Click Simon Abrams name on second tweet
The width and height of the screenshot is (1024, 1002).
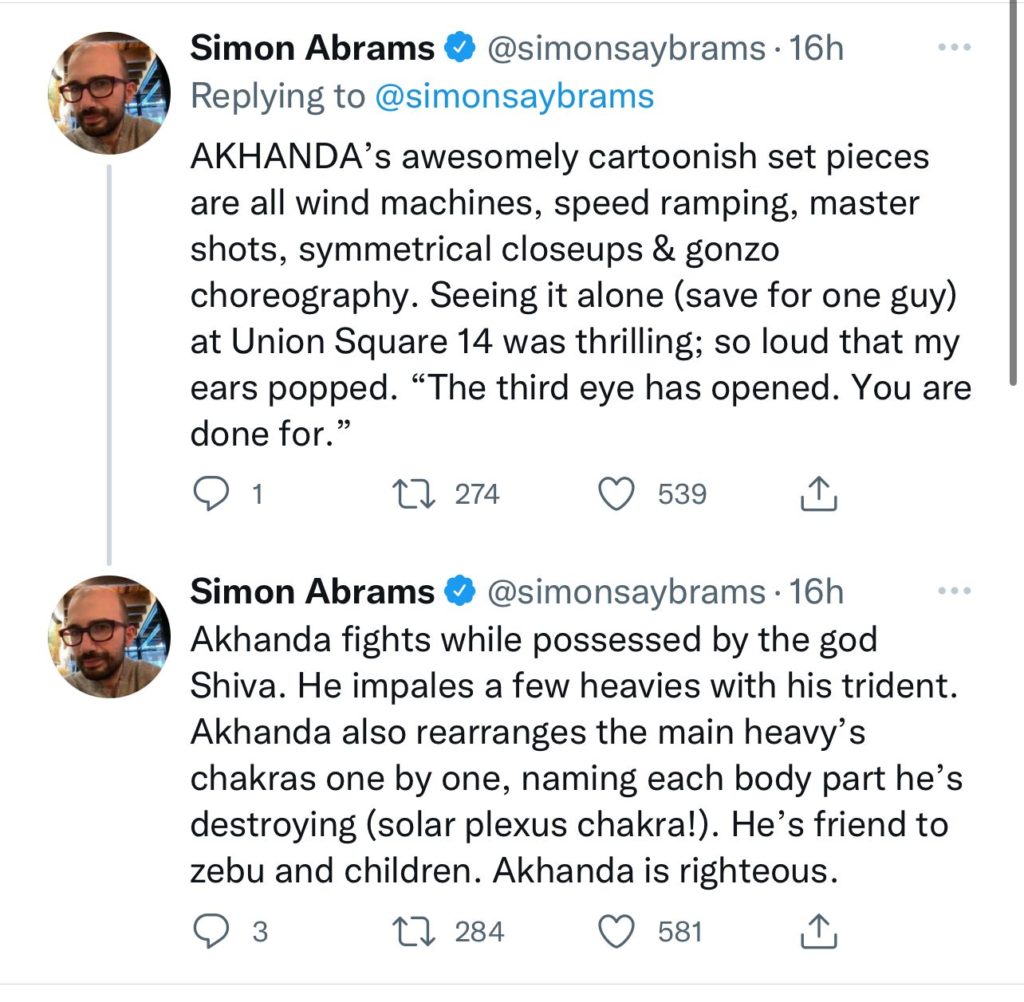click(312, 592)
